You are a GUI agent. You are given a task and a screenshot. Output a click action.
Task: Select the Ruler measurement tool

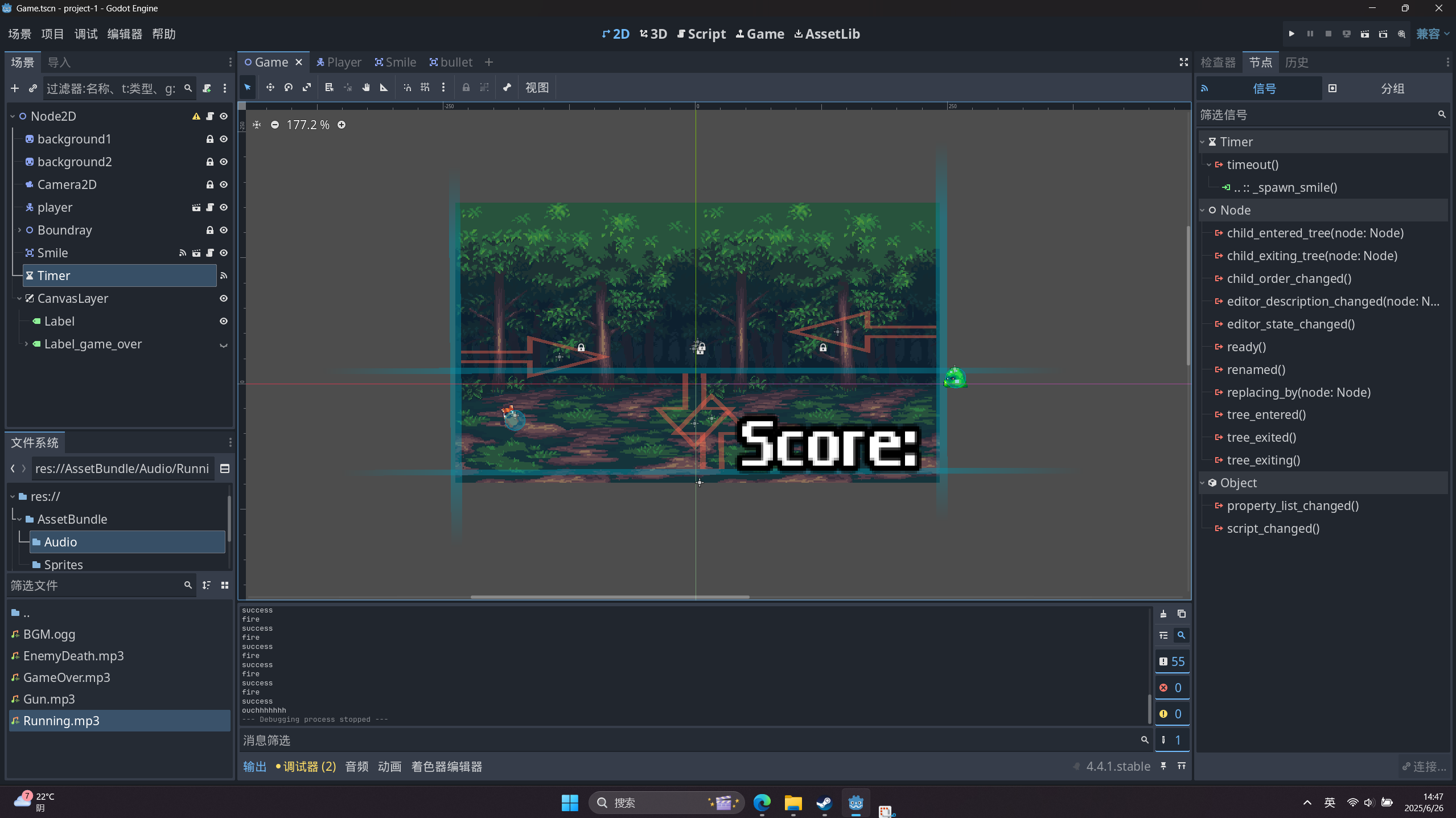coord(384,88)
